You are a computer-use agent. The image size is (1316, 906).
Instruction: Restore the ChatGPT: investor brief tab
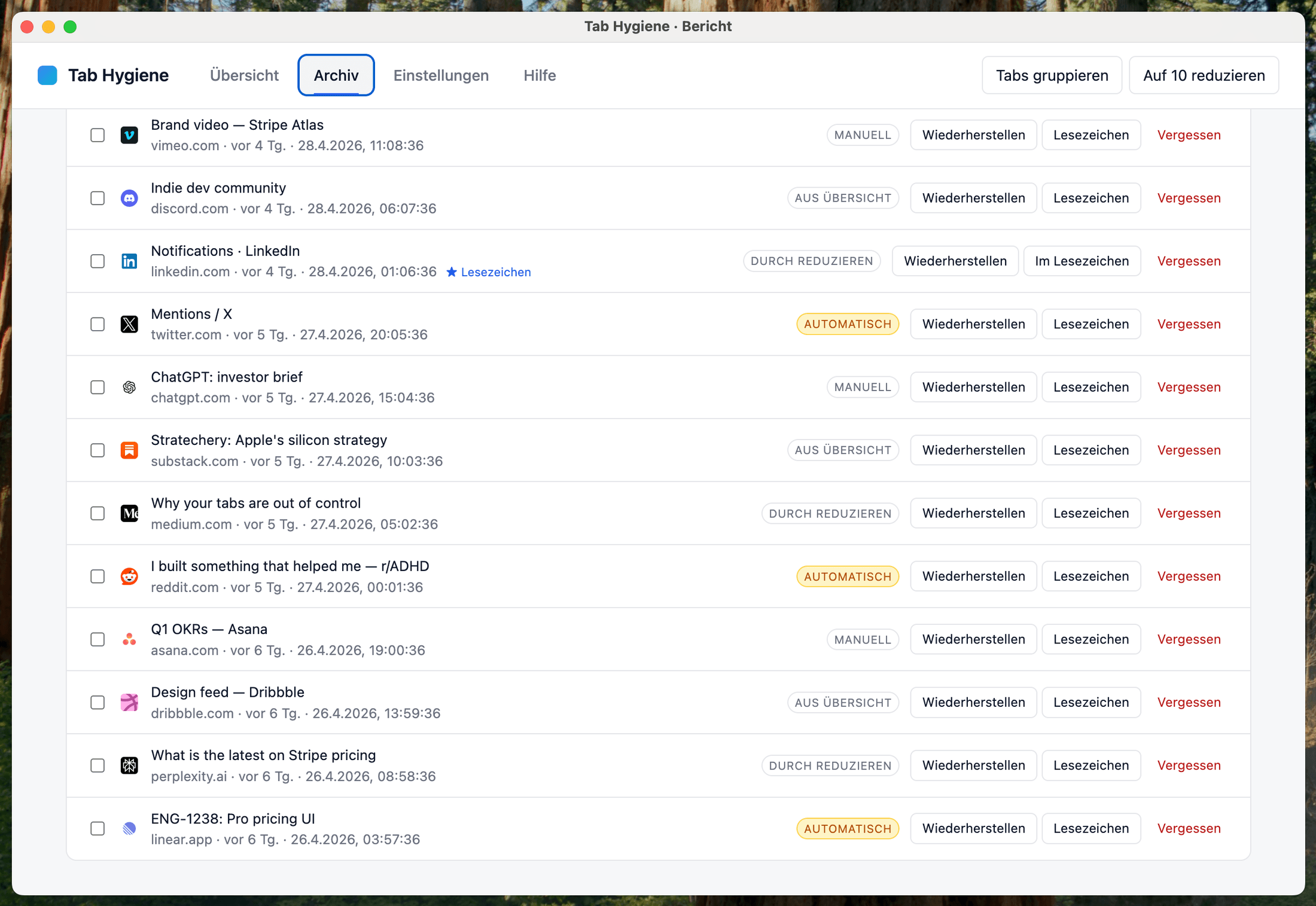tap(973, 388)
